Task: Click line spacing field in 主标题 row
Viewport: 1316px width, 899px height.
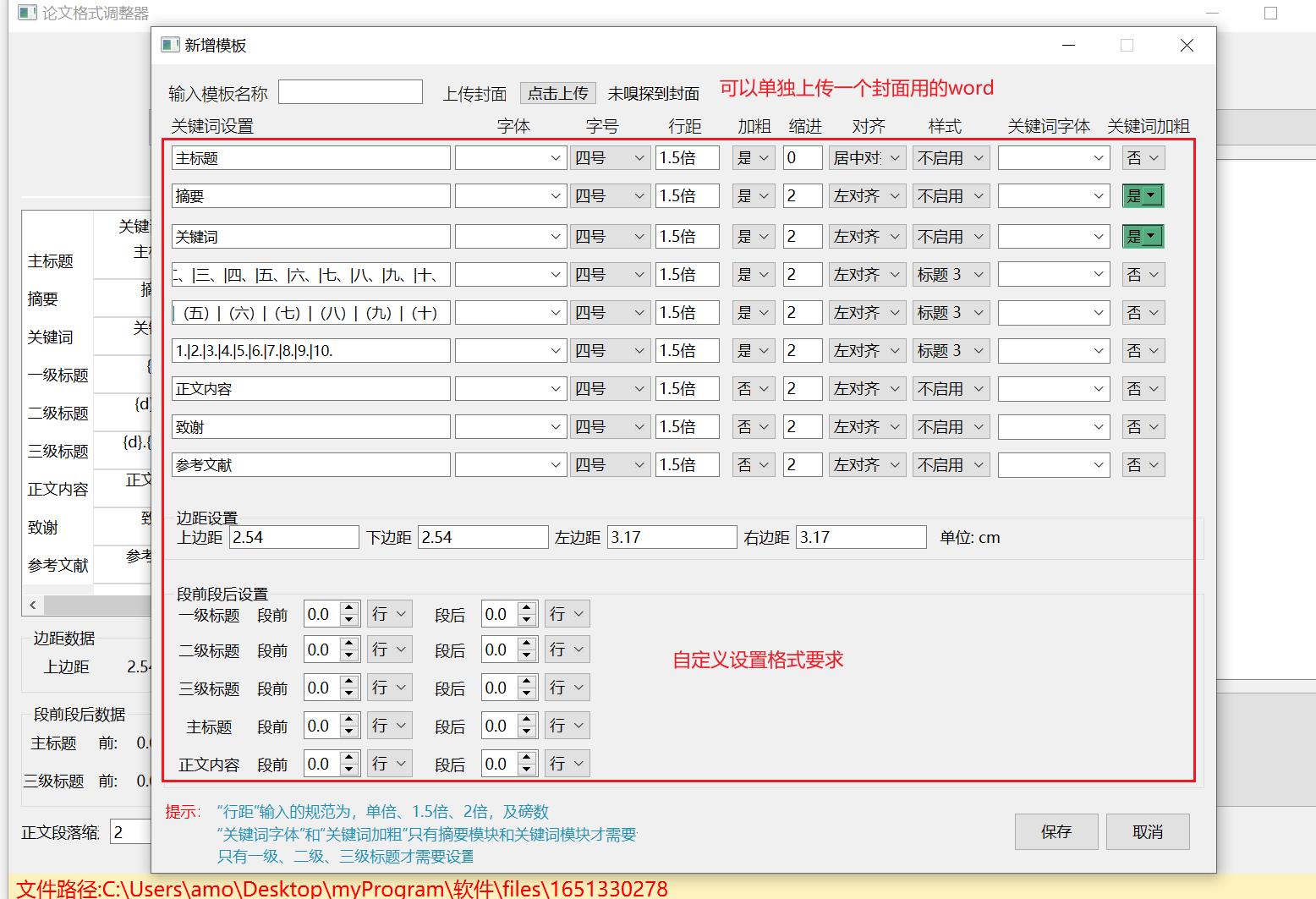Action: point(688,158)
